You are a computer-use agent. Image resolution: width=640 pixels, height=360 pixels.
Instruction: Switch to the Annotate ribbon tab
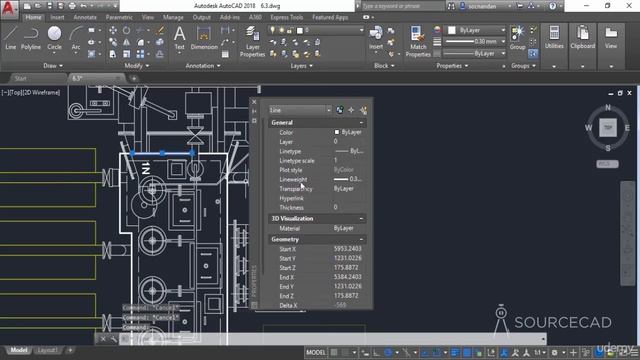tap(85, 17)
